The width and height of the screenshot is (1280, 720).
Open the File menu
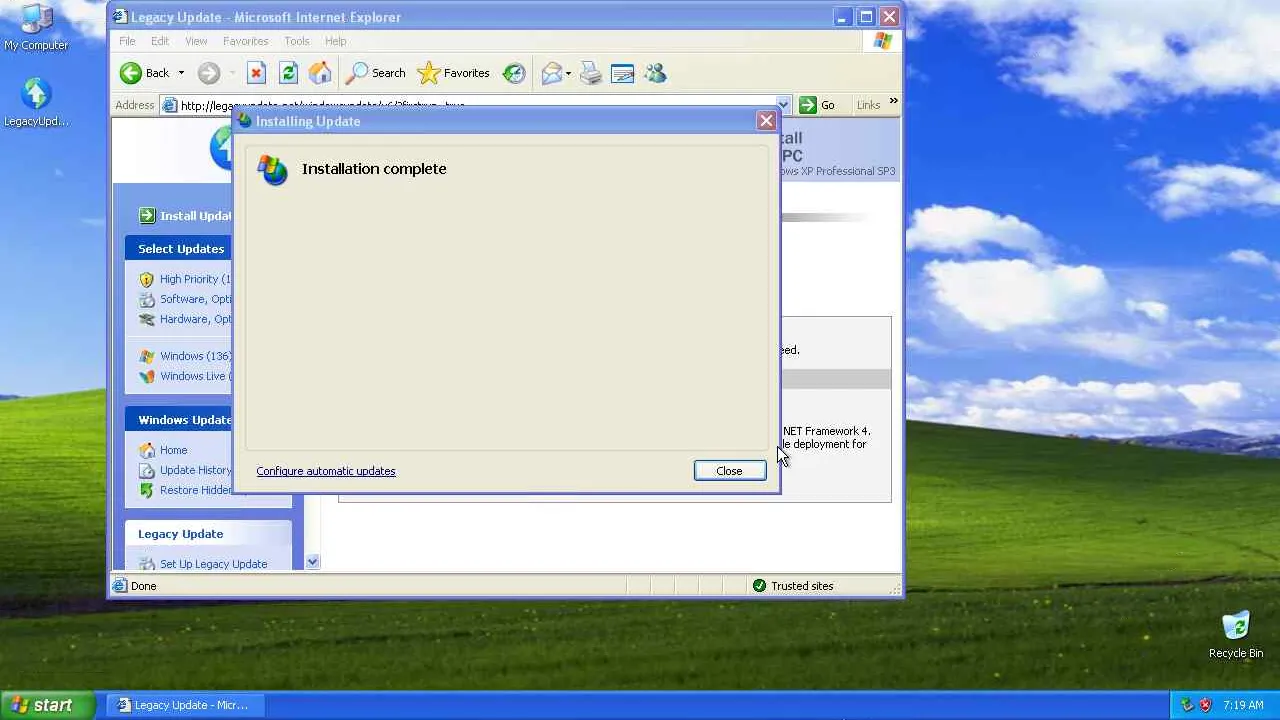(127, 41)
